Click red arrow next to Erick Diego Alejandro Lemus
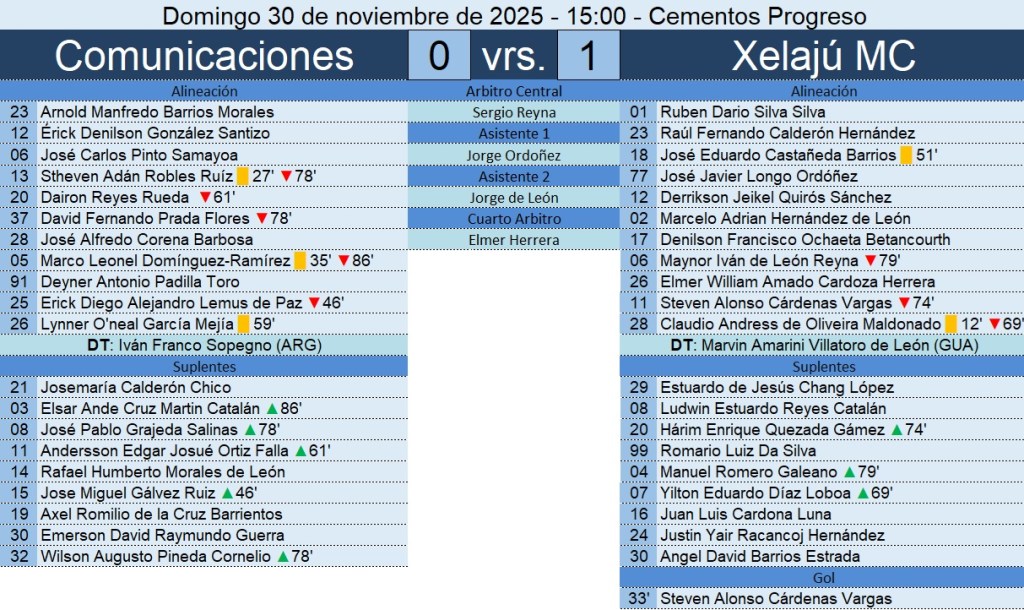The image size is (1024, 610). coord(313,303)
